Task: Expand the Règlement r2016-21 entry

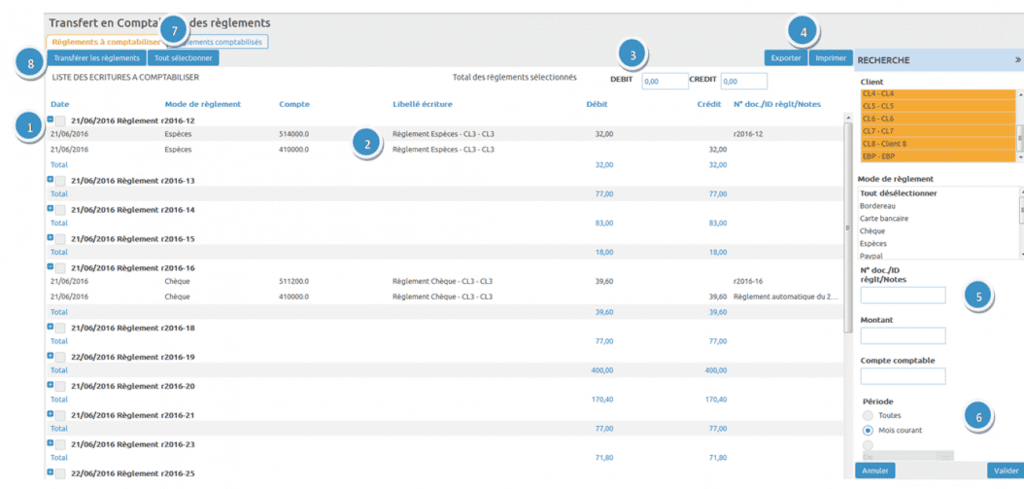Action: [50, 414]
